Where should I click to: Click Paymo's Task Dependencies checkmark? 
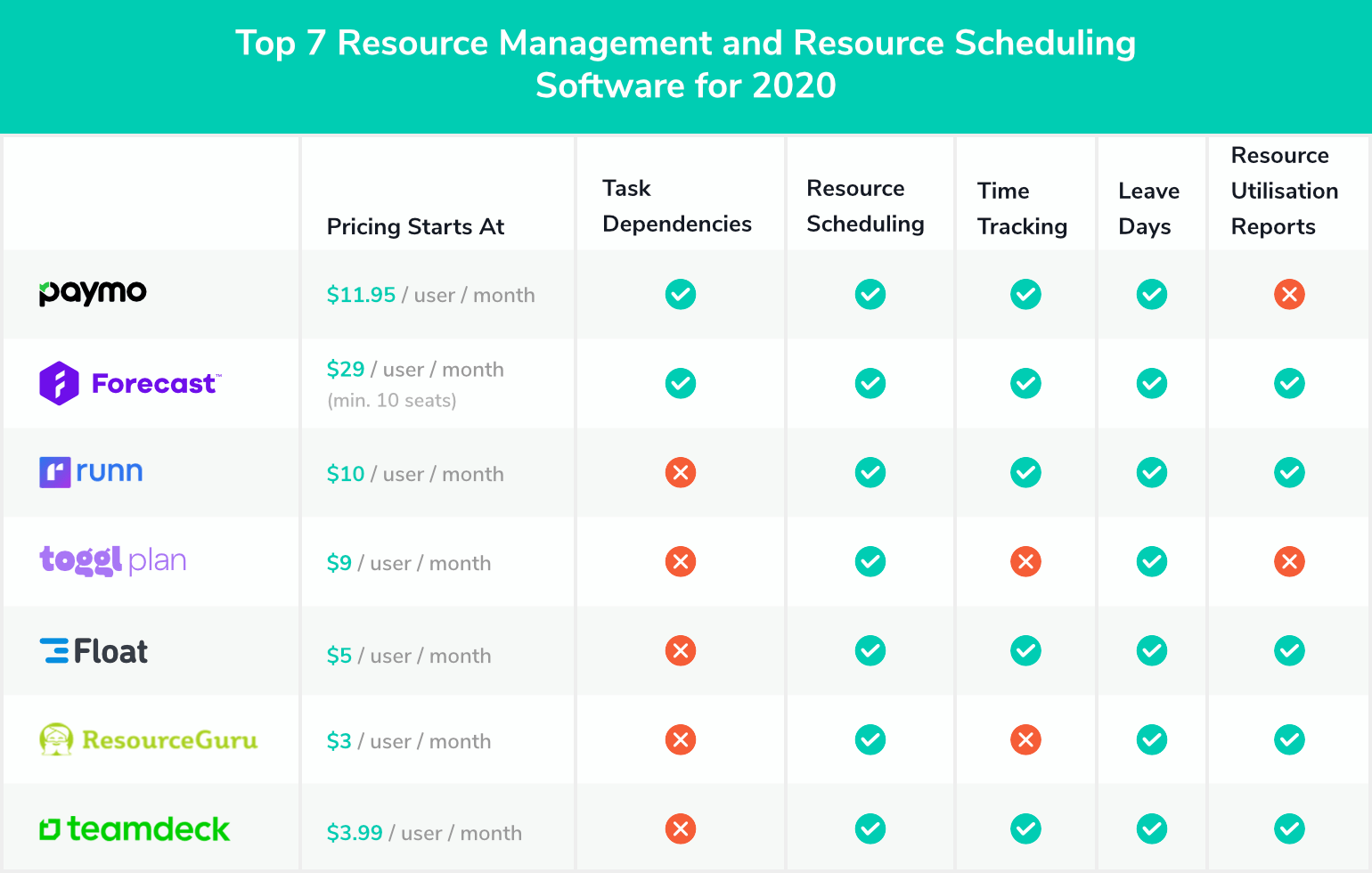681,294
